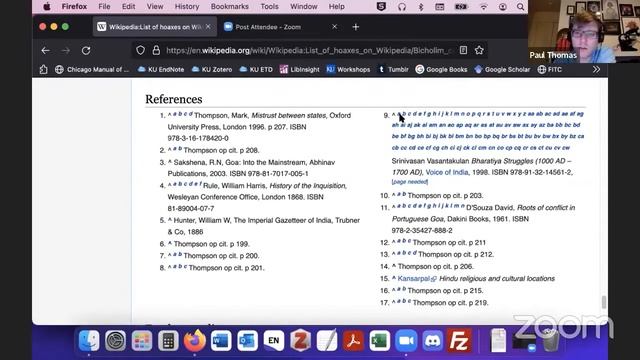
Task: Open the File menu
Action: click(104, 7)
